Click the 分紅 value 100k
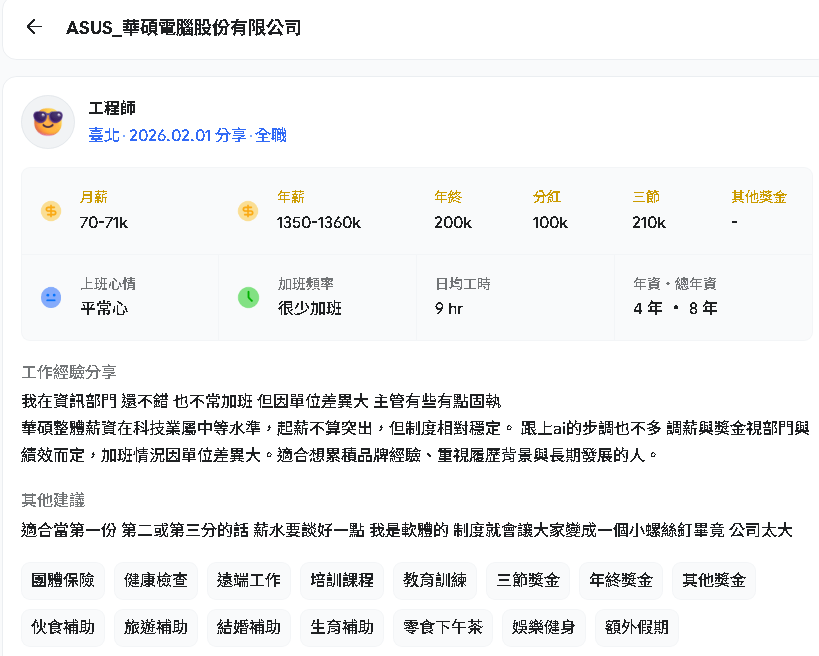The width and height of the screenshot is (819, 656). point(550,223)
